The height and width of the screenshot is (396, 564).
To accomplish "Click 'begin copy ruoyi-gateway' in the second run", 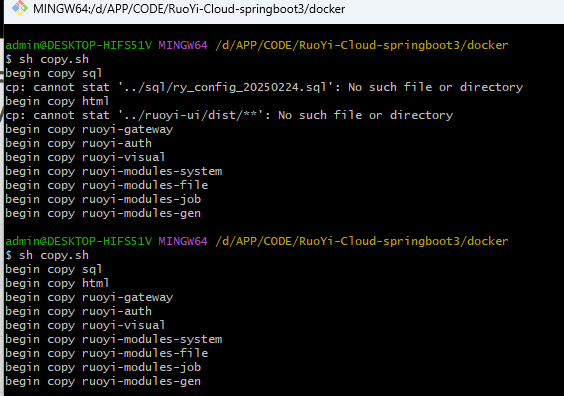I will click(x=89, y=297).
